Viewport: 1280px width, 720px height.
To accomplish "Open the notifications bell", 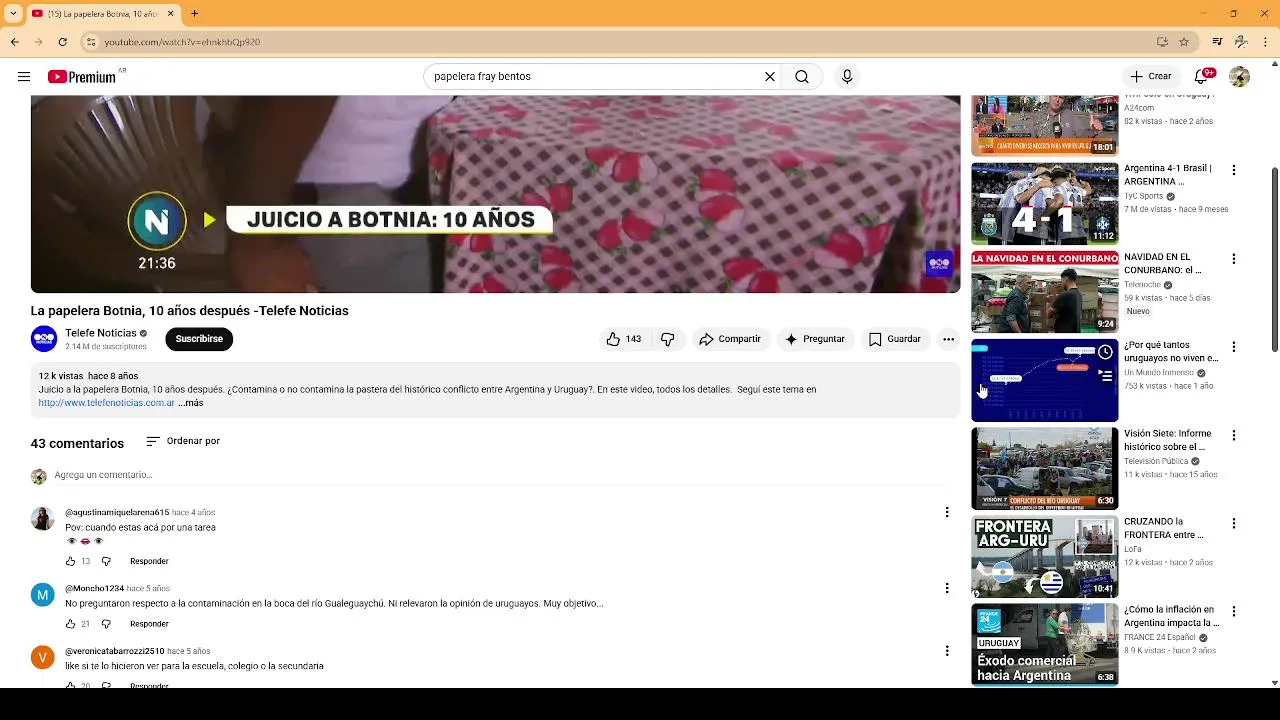I will click(x=1203, y=77).
